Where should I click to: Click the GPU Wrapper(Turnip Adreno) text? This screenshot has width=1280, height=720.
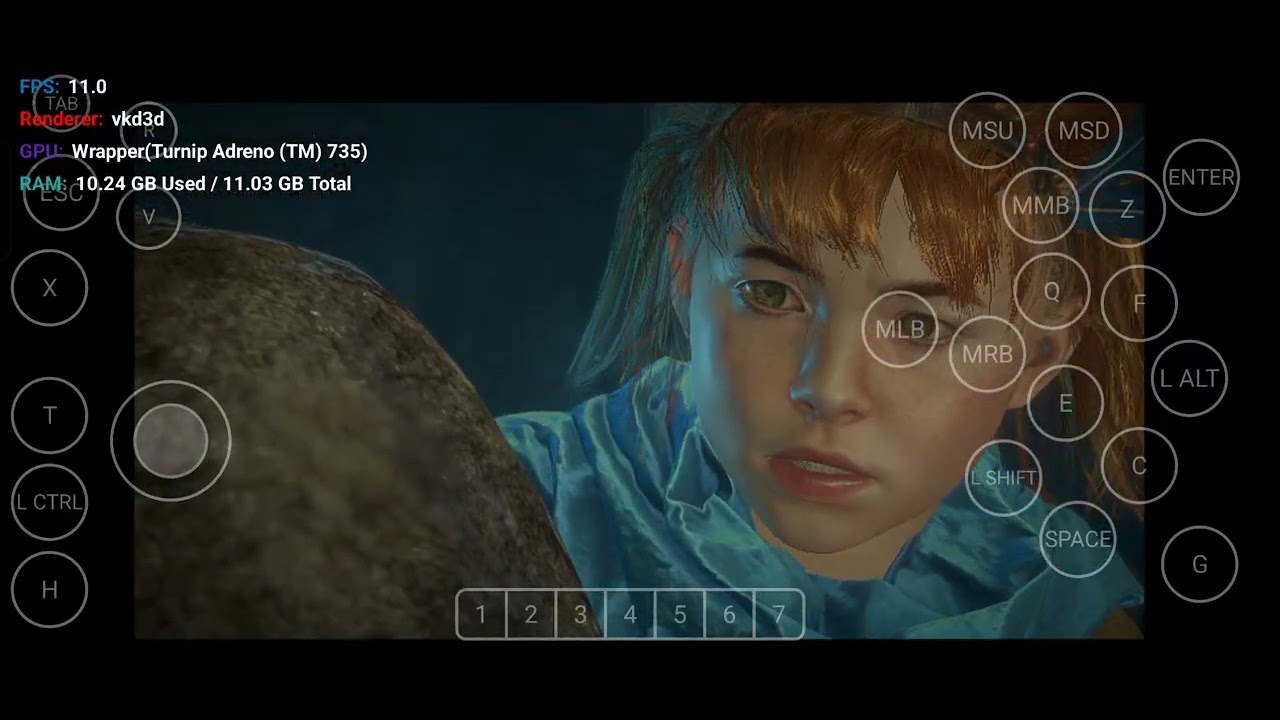click(x=193, y=152)
